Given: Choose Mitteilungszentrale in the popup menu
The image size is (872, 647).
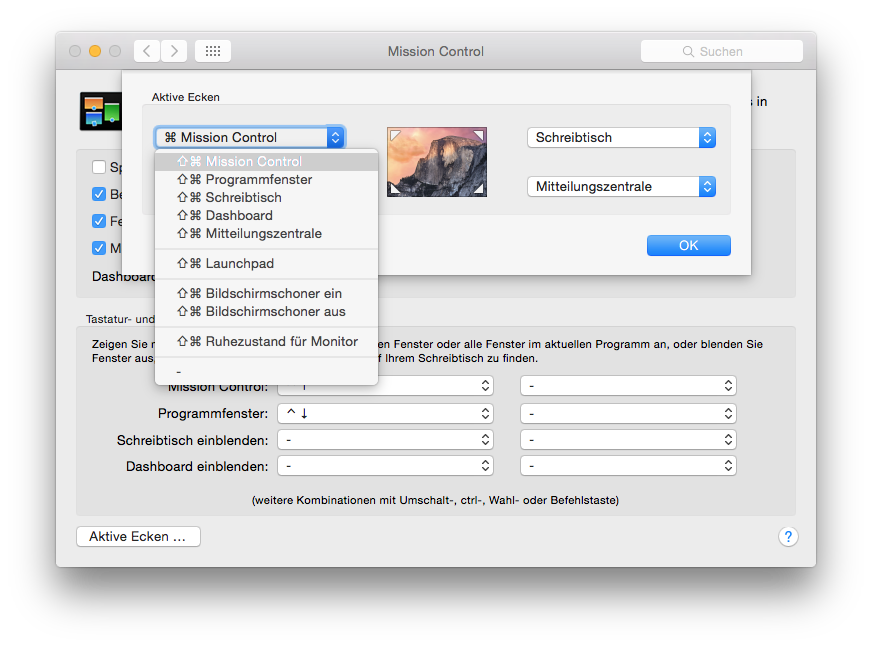Looking at the screenshot, I should click(266, 234).
